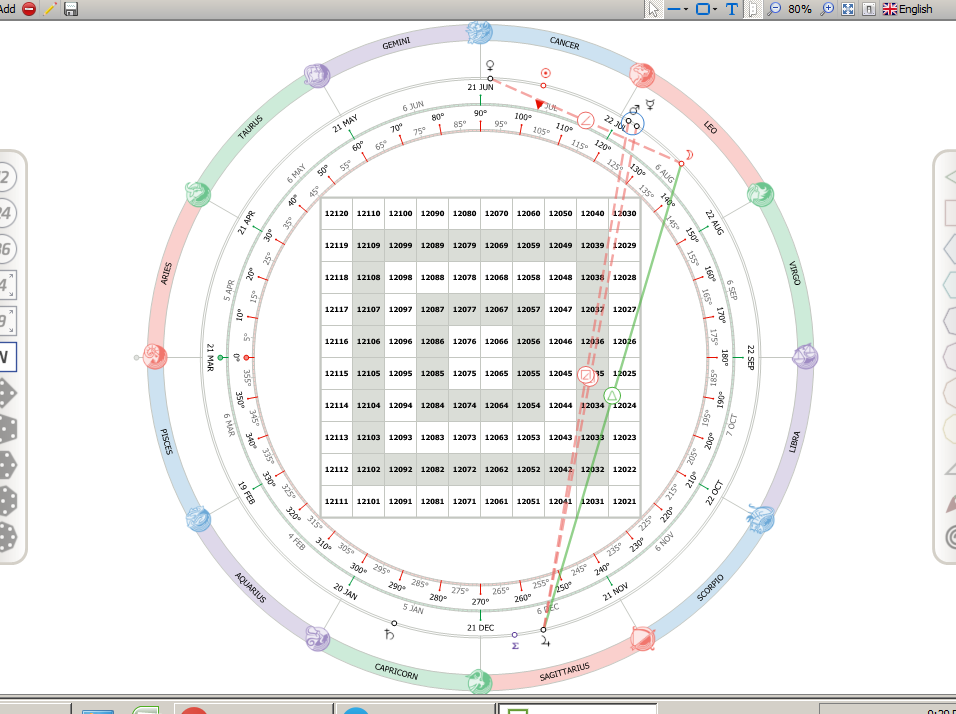Click the save floppy disk icon
The height and width of the screenshot is (714, 956).
click(71, 9)
